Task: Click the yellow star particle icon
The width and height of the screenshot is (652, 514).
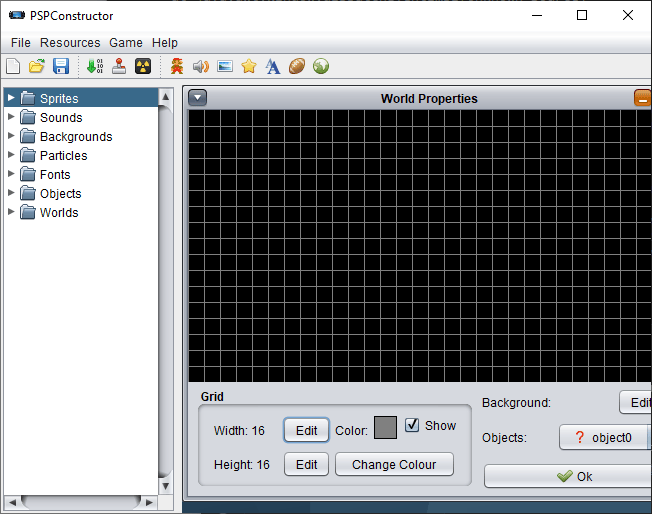Action: (249, 67)
